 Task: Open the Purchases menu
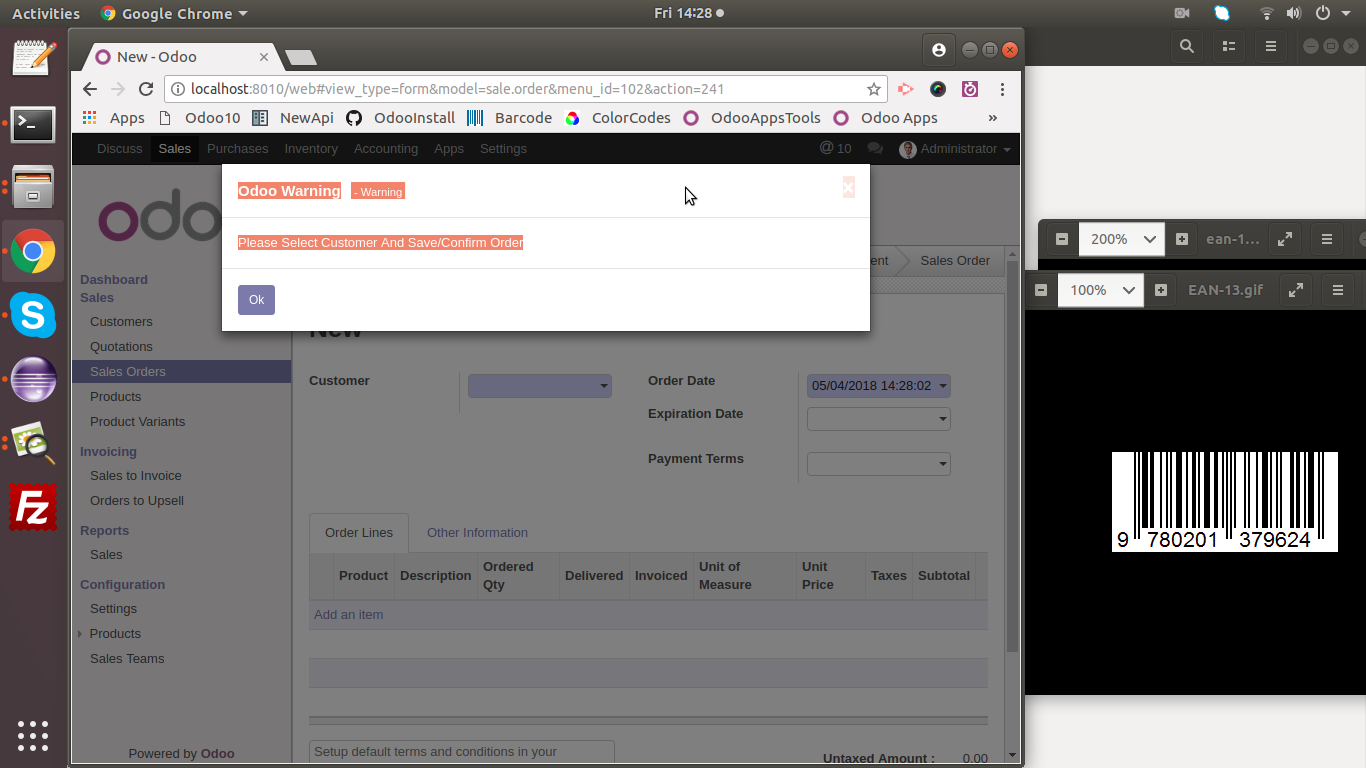[238, 148]
